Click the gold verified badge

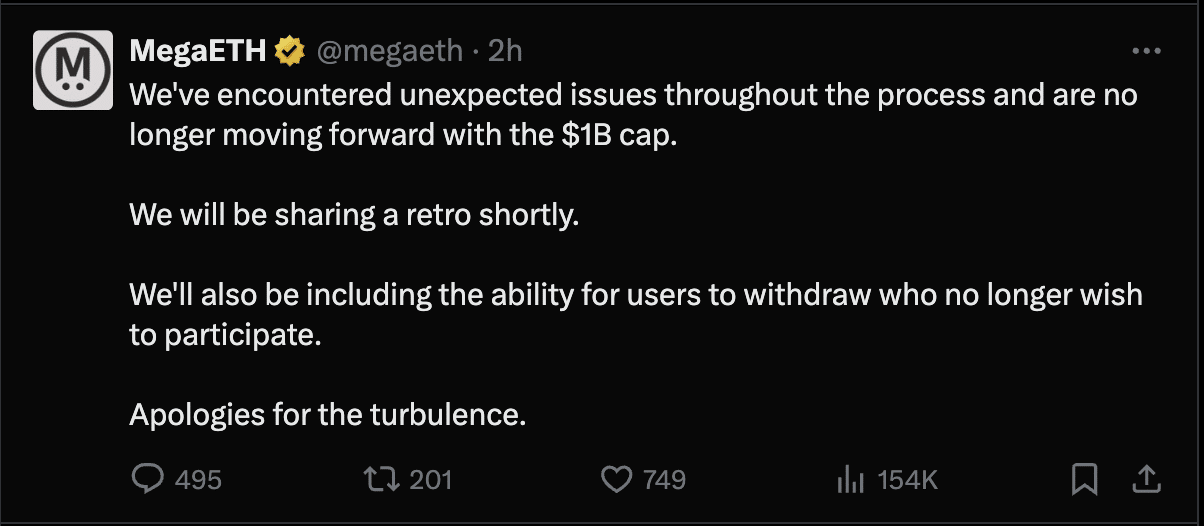tap(291, 50)
